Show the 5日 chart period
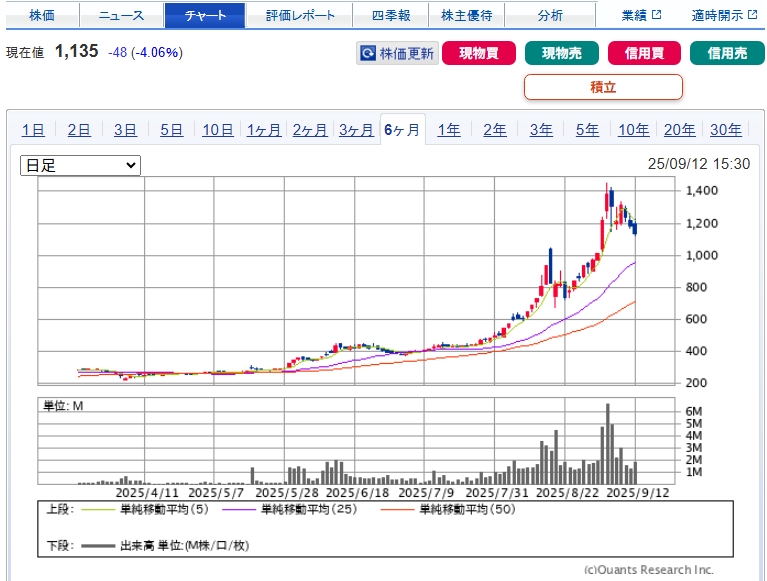767x581 pixels. tap(171, 130)
